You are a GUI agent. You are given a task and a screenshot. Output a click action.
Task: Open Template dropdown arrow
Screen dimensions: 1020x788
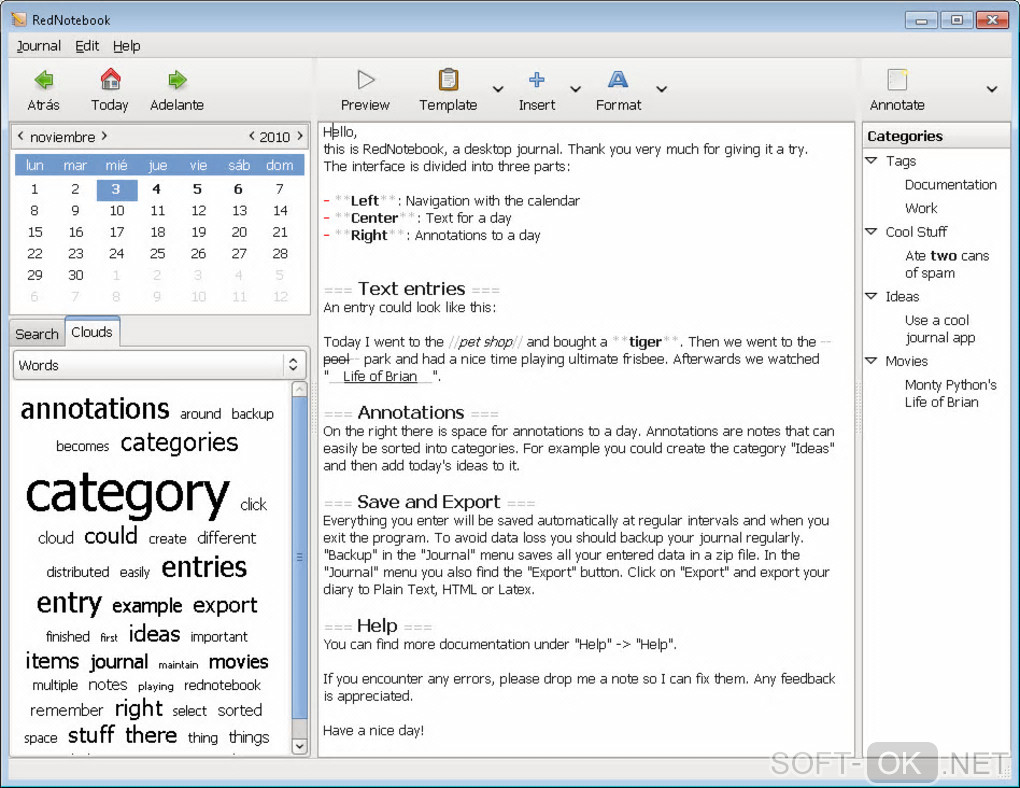(x=498, y=89)
